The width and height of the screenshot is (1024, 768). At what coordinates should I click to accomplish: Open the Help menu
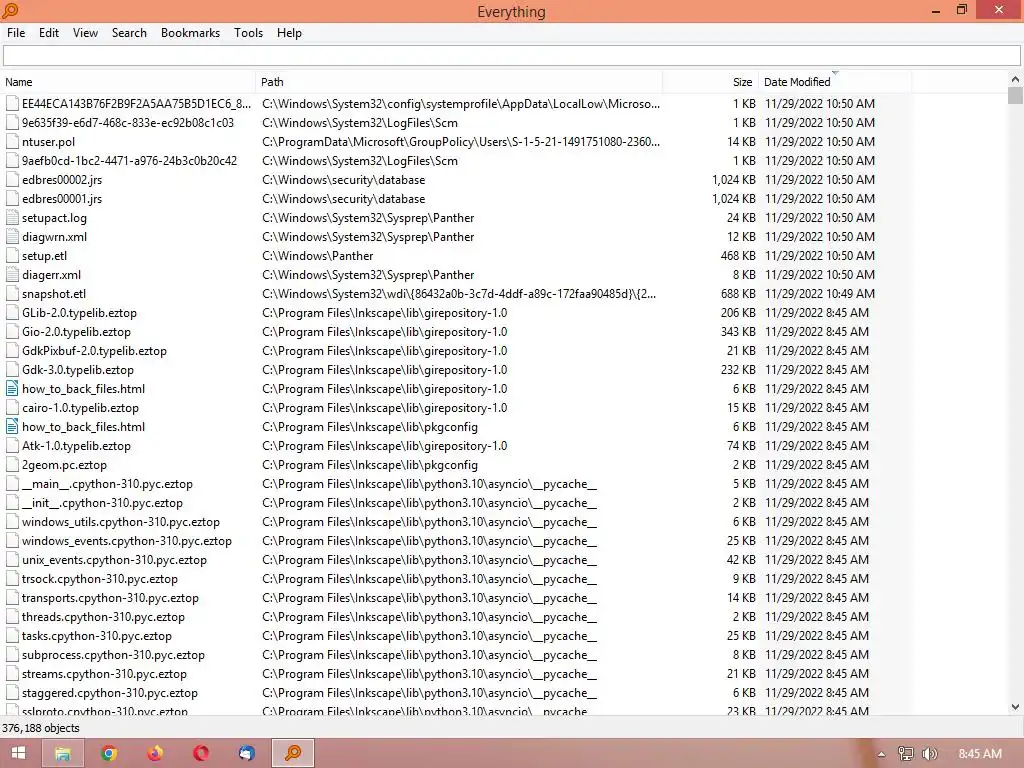click(x=289, y=33)
